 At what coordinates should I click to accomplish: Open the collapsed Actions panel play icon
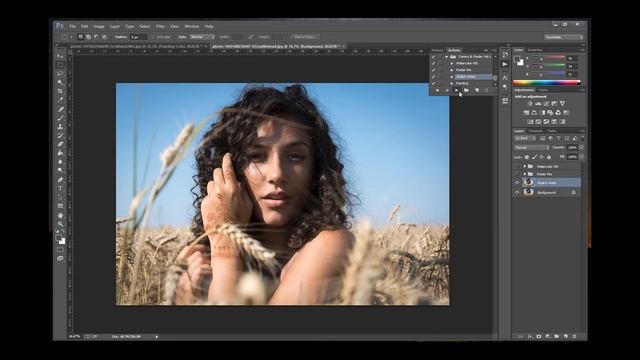pyautogui.click(x=505, y=64)
